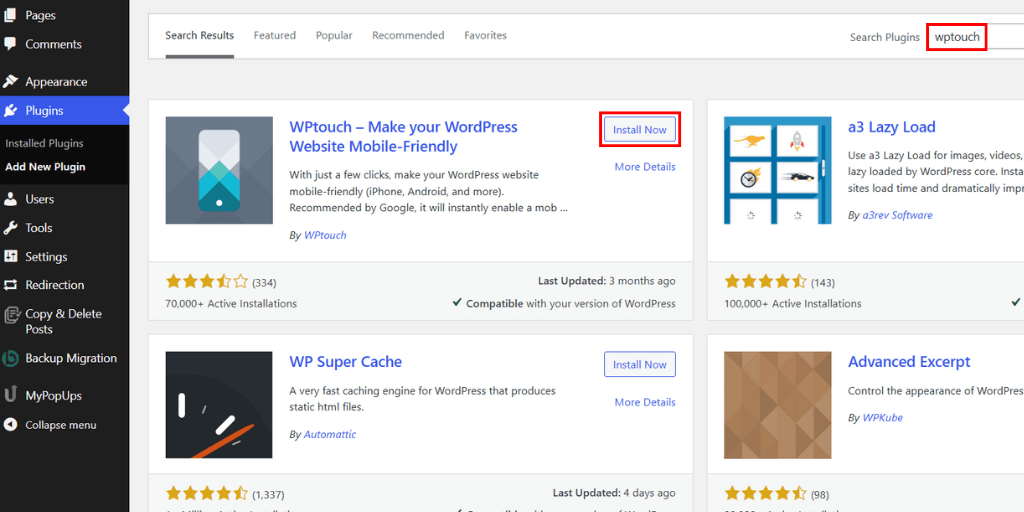Open the WPtouch plugin thumbnail
The image size is (1024, 512).
pyautogui.click(x=219, y=170)
